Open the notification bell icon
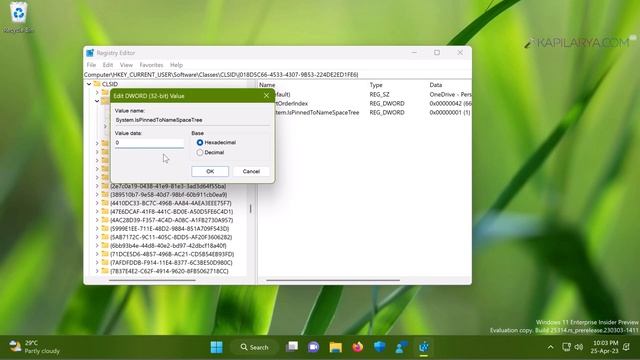Viewport: 640px width, 360px height. tap(627, 347)
